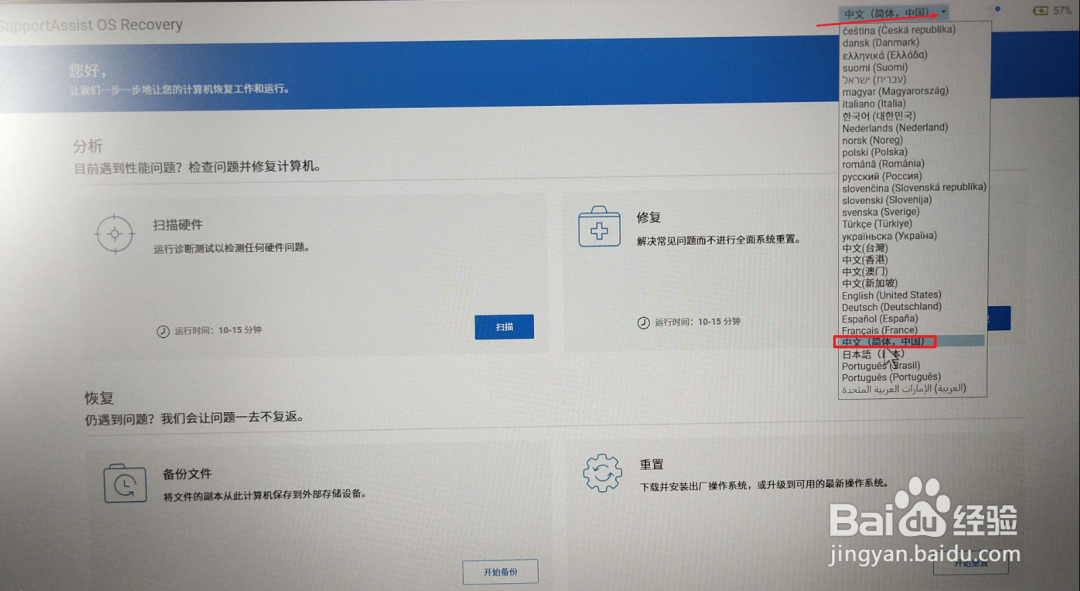Click the 恢复 section title
Screen dimensions: 1080x591
coord(99,398)
